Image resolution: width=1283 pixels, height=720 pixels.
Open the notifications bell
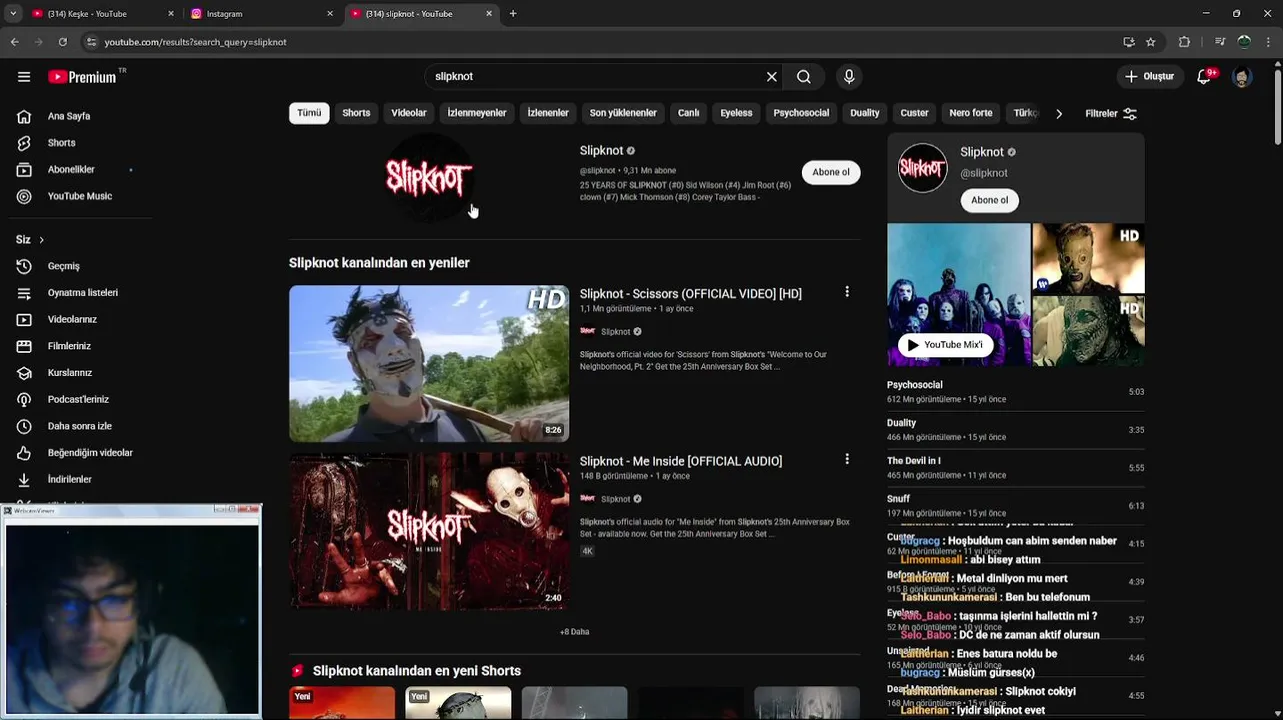[x=1205, y=77]
